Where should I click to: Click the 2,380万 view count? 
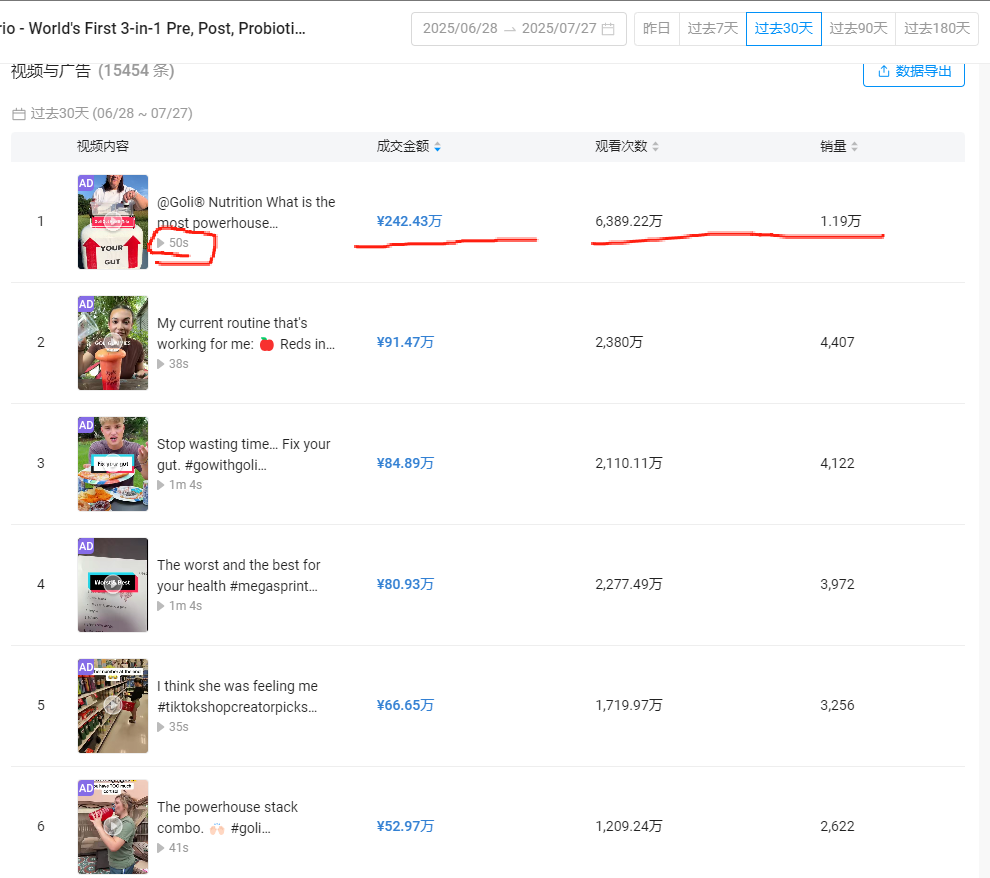pyautogui.click(x=619, y=343)
